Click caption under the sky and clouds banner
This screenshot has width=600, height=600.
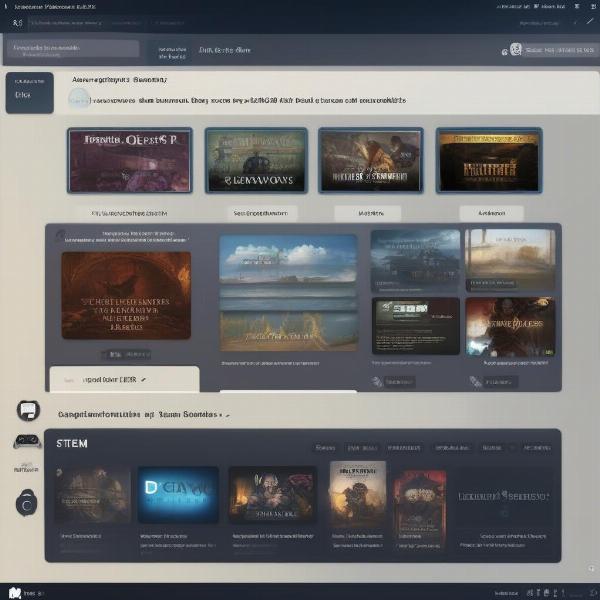click(270, 363)
